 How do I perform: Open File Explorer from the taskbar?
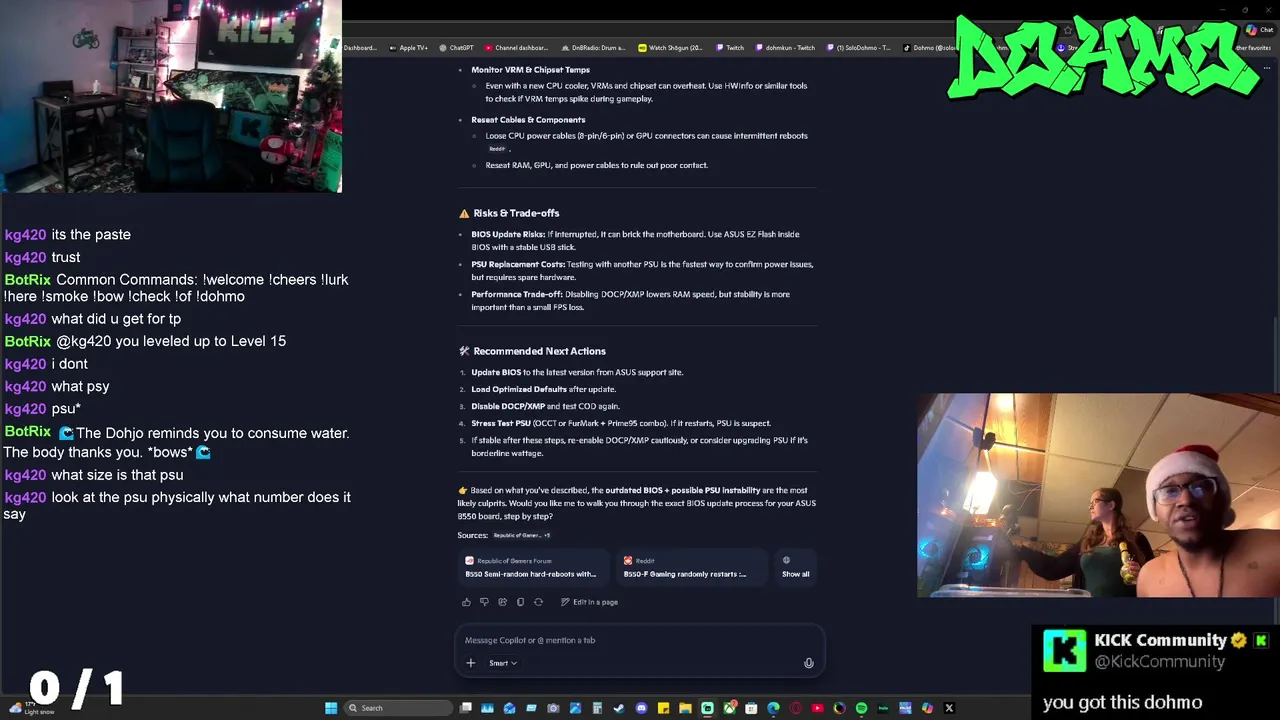[685, 708]
